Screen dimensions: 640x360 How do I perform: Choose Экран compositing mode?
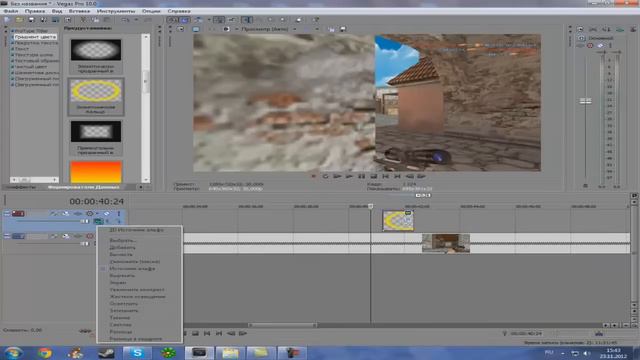click(118, 282)
